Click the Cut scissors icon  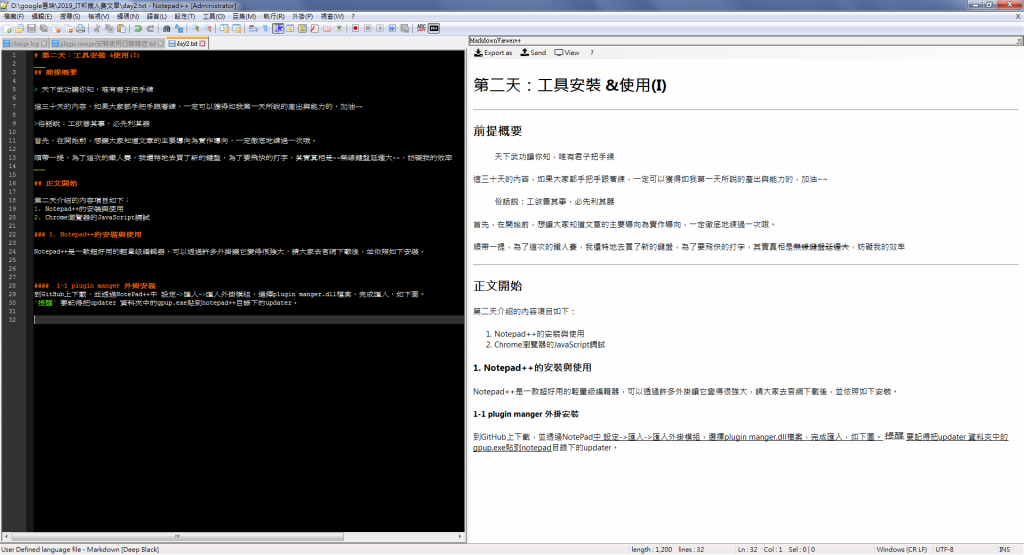tap(97, 29)
